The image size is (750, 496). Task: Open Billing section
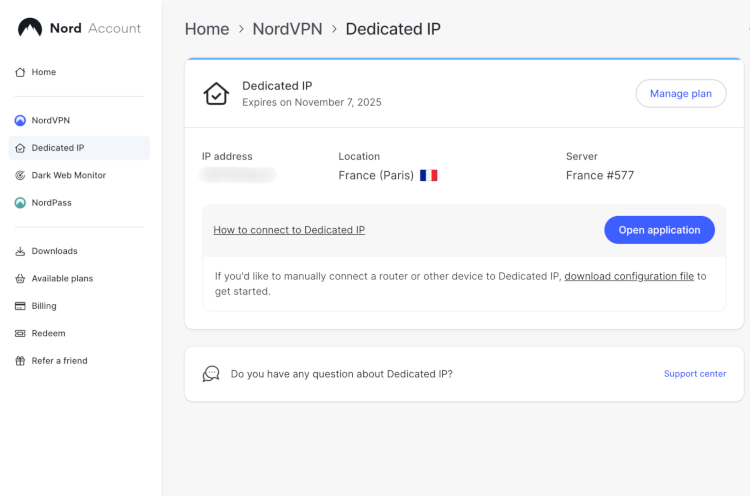coord(79,306)
